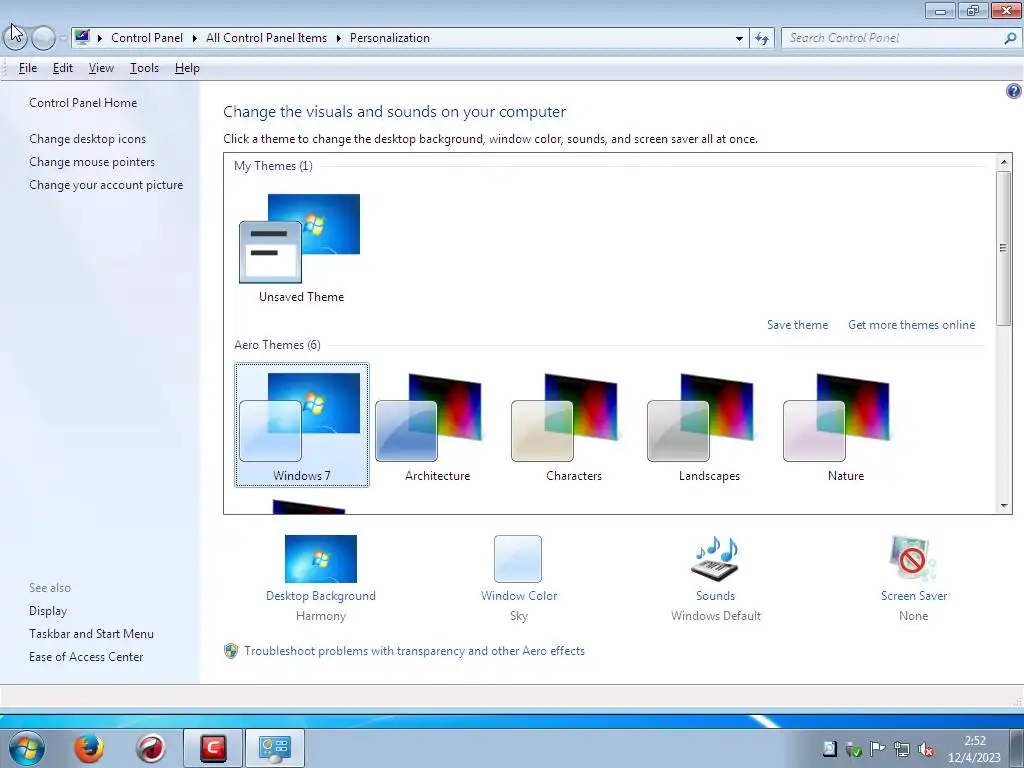
Task: Click the Control Panel Home link
Action: point(83,103)
